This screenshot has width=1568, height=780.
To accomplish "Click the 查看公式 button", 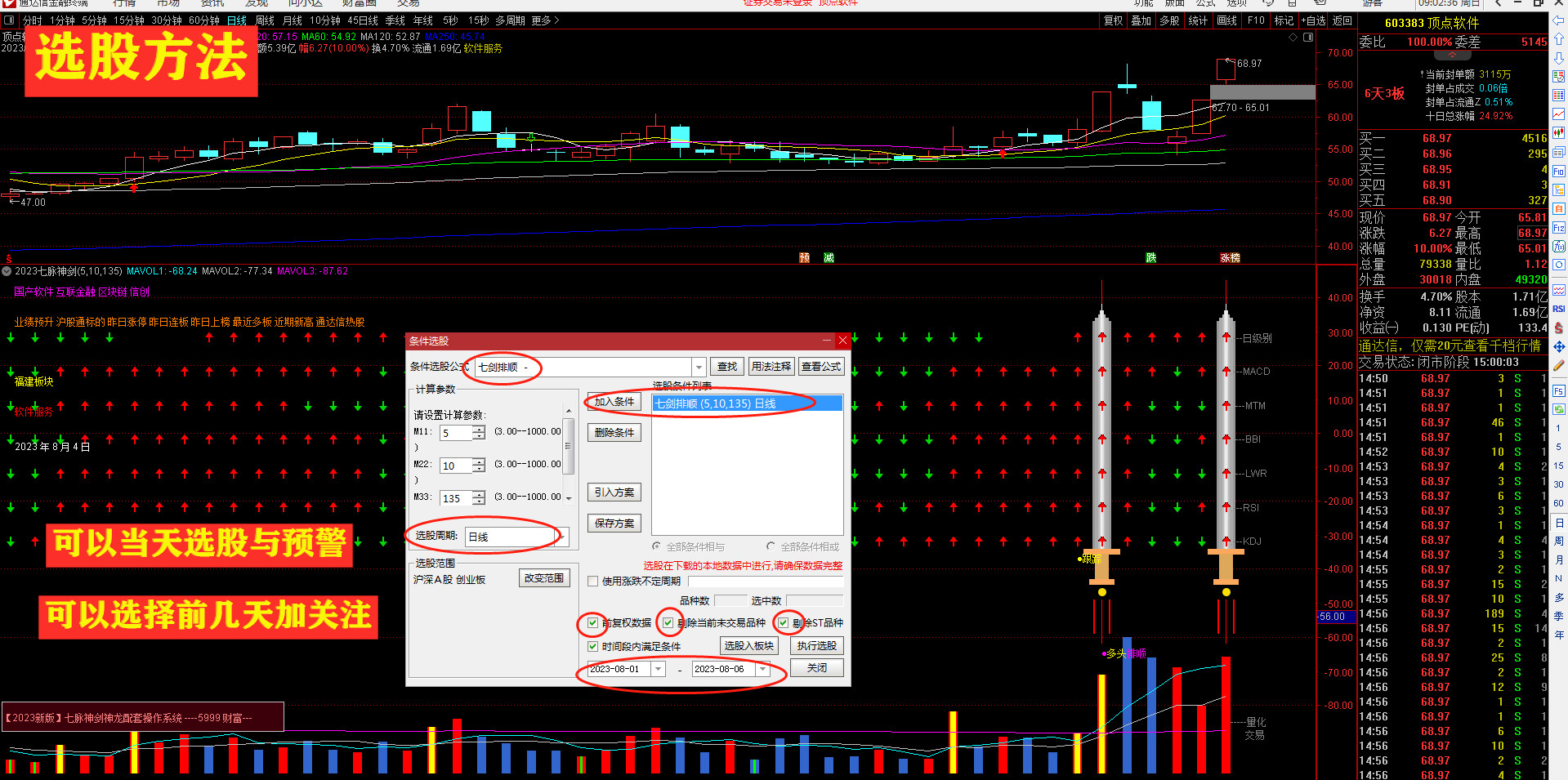I will [821, 367].
